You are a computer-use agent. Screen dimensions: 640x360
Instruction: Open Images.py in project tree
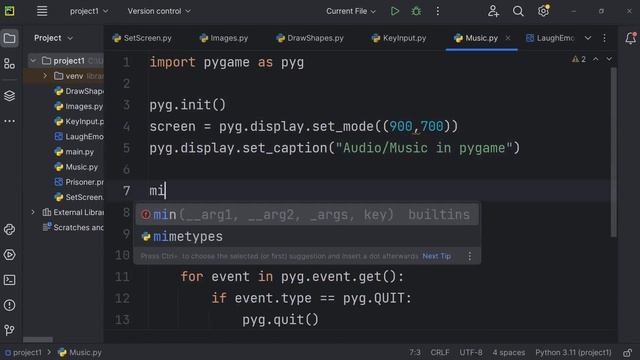78,107
